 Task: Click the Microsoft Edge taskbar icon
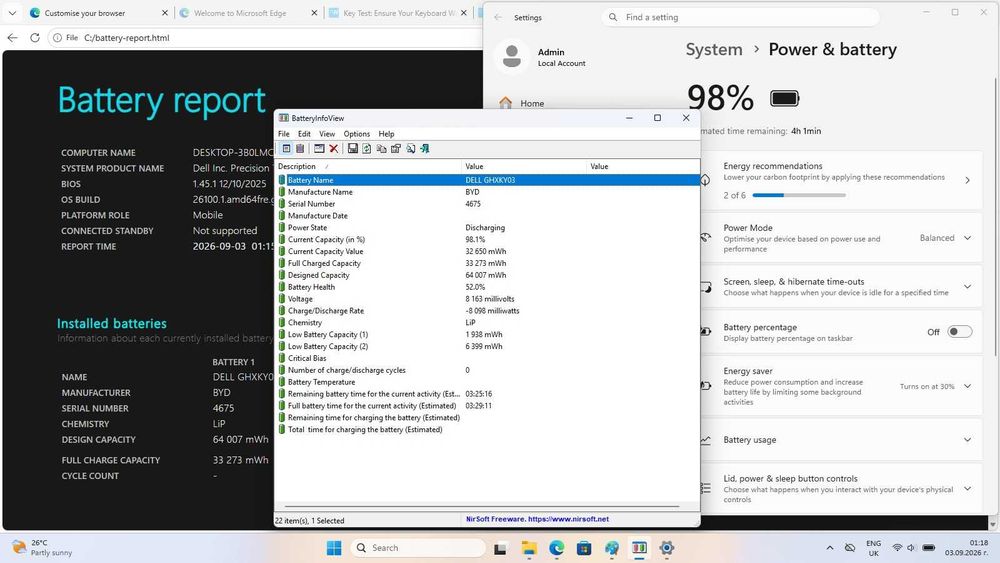click(x=557, y=548)
